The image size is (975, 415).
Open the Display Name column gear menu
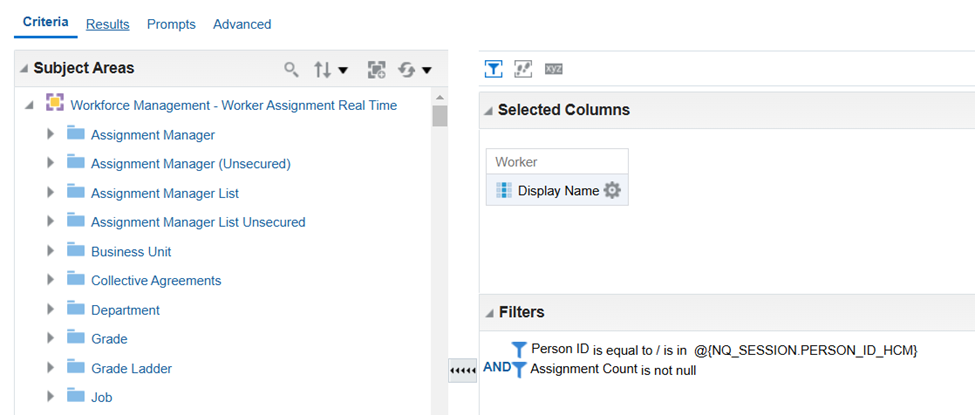point(612,190)
